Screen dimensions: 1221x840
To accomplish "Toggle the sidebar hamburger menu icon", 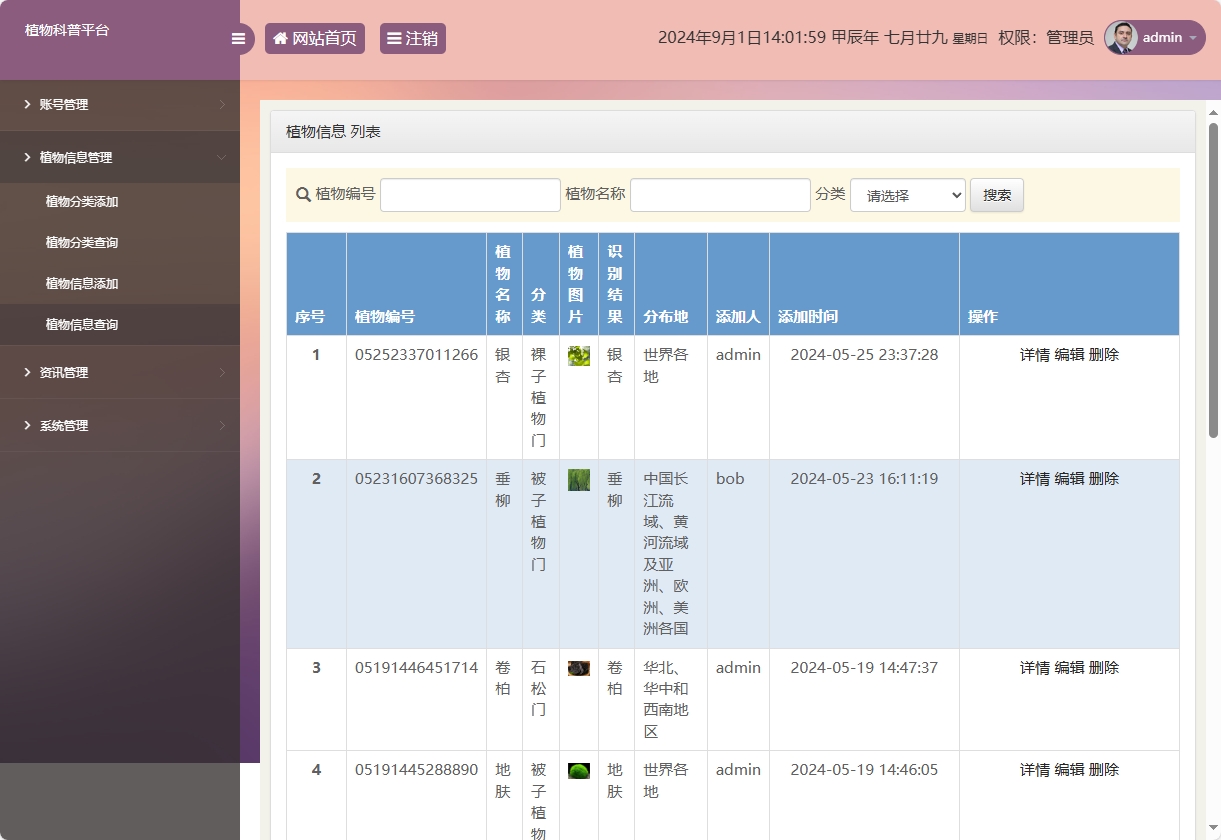I will click(x=238, y=39).
